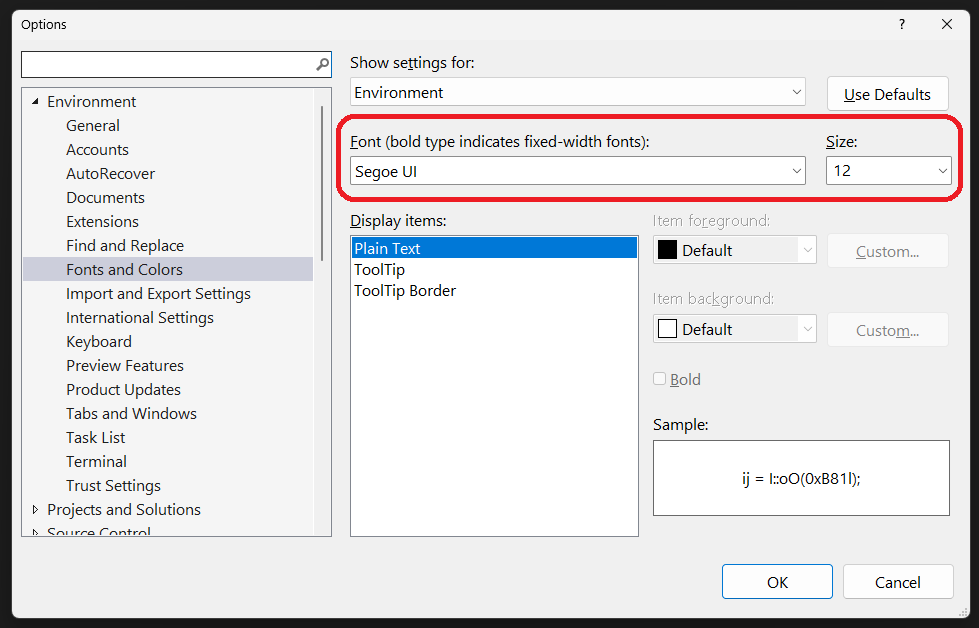Click the black Item foreground color swatch
Screen dimensions: 979x628
tap(667, 250)
